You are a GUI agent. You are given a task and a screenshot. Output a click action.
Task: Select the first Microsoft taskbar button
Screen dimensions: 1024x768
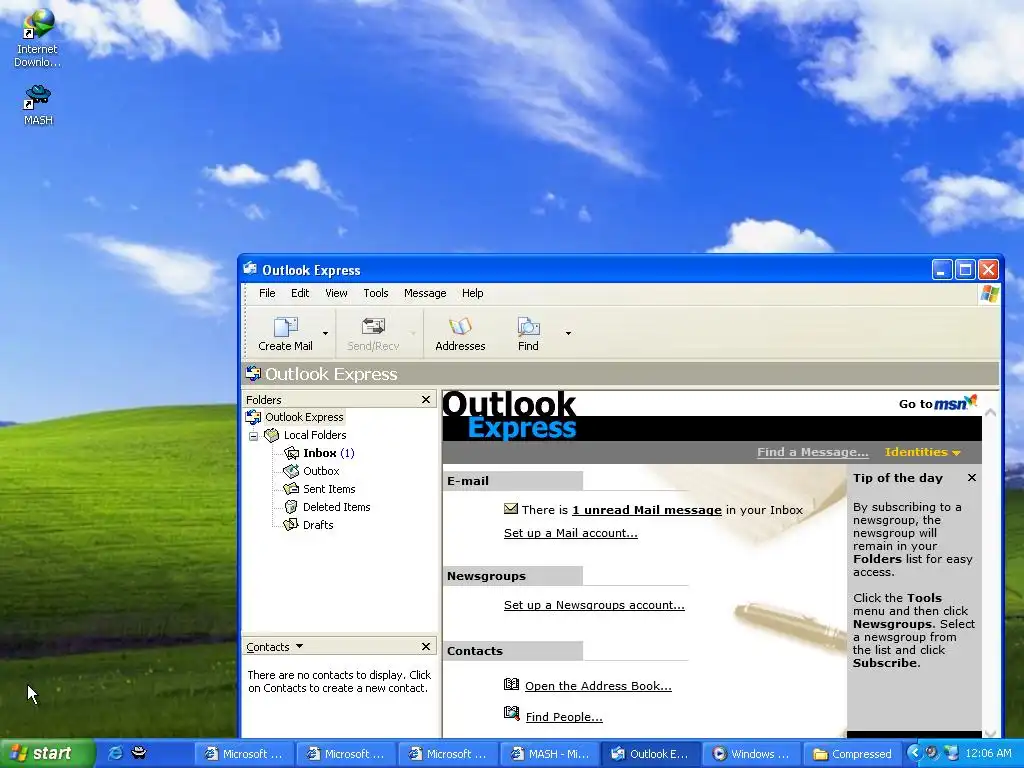click(245, 754)
